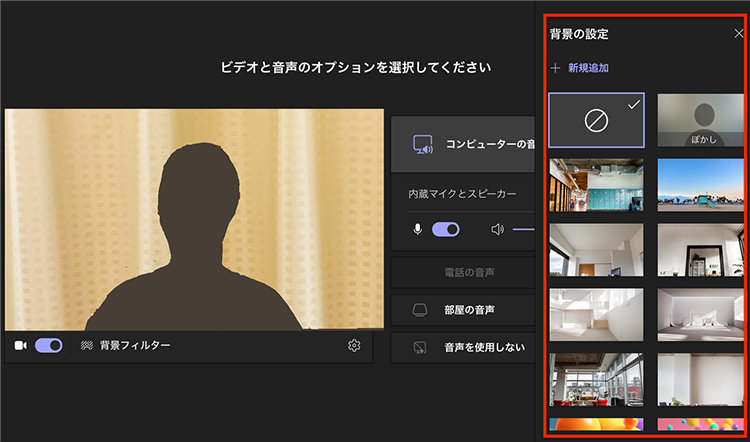Click the speaker volume icon
Viewport: 750px width, 442px height.
click(x=497, y=230)
